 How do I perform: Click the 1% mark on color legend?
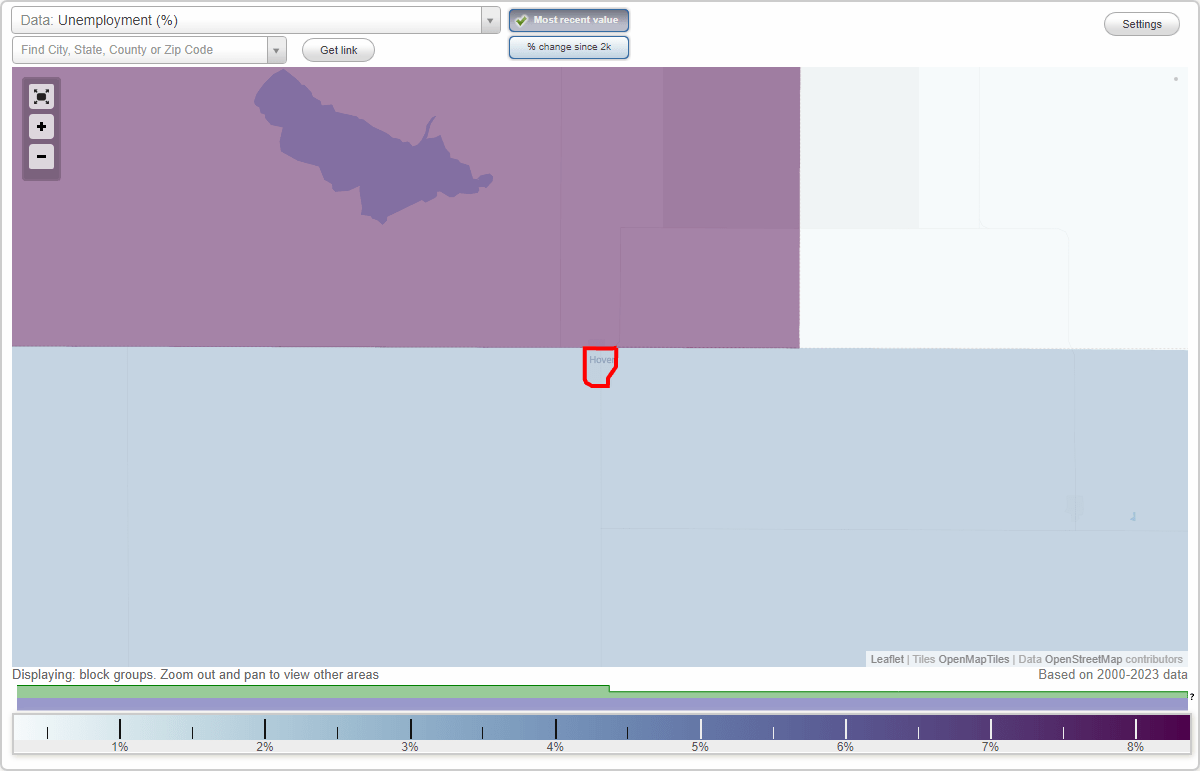[119, 747]
